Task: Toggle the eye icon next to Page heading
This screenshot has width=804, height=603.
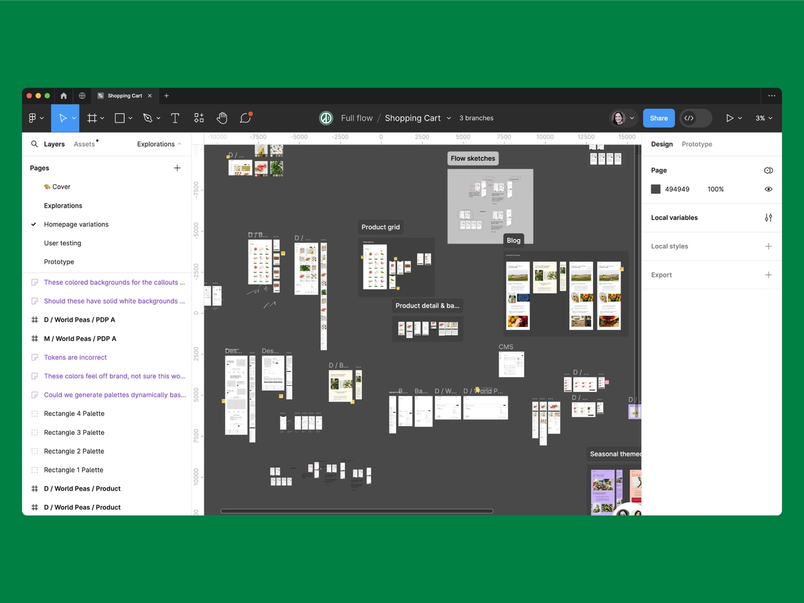Action: pos(769,170)
